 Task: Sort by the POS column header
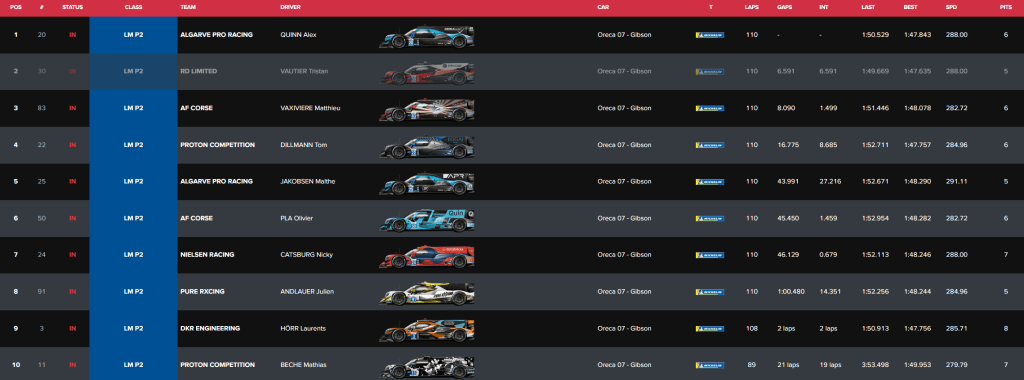(16, 7)
